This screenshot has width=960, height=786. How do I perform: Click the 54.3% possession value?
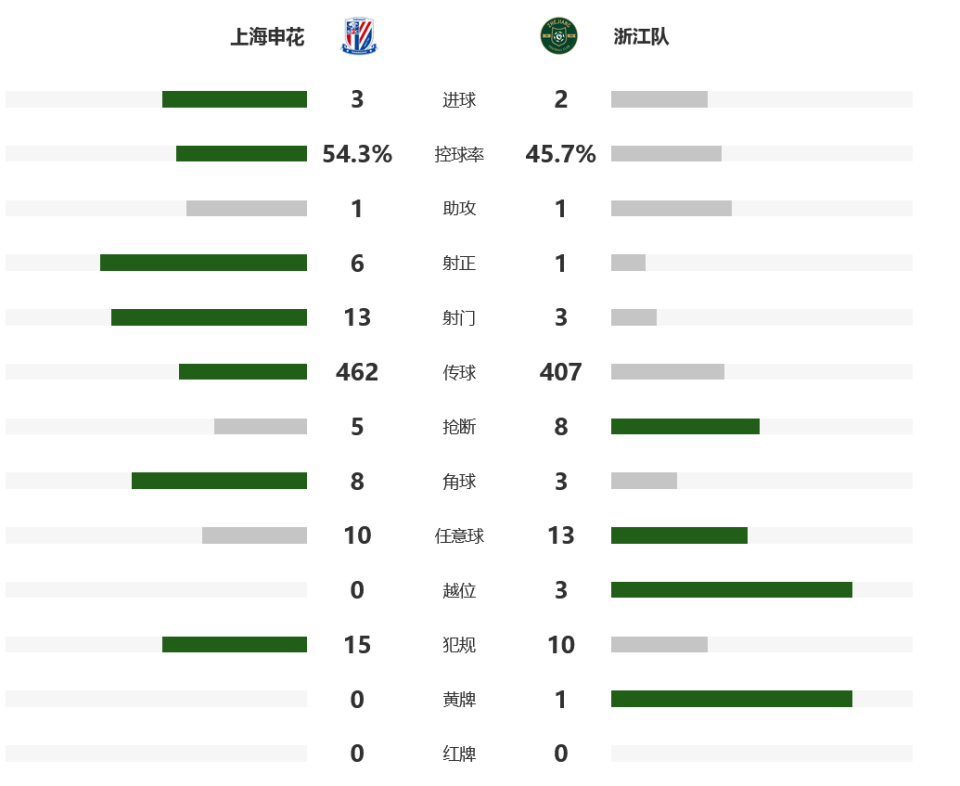tap(357, 154)
